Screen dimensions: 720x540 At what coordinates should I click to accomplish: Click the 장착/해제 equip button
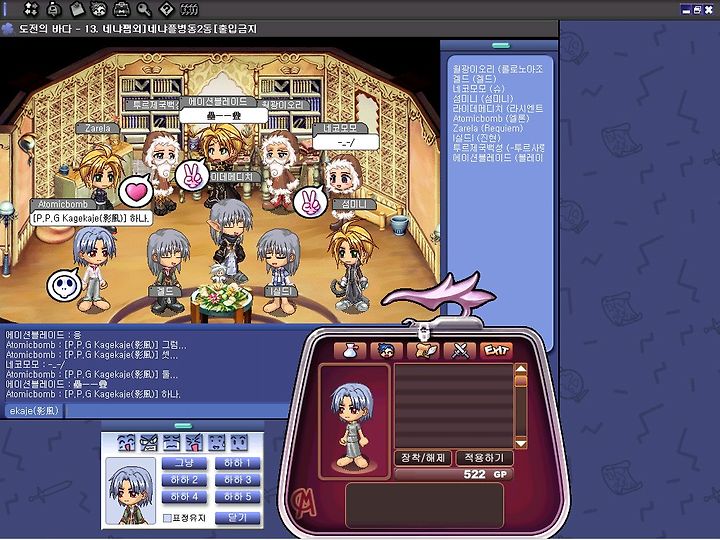pyautogui.click(x=423, y=458)
